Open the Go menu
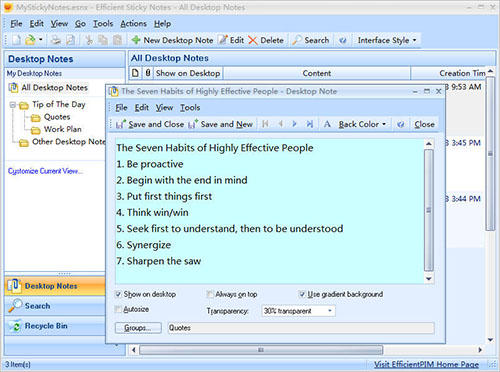Image resolution: width=500 pixels, height=372 pixels. point(80,24)
